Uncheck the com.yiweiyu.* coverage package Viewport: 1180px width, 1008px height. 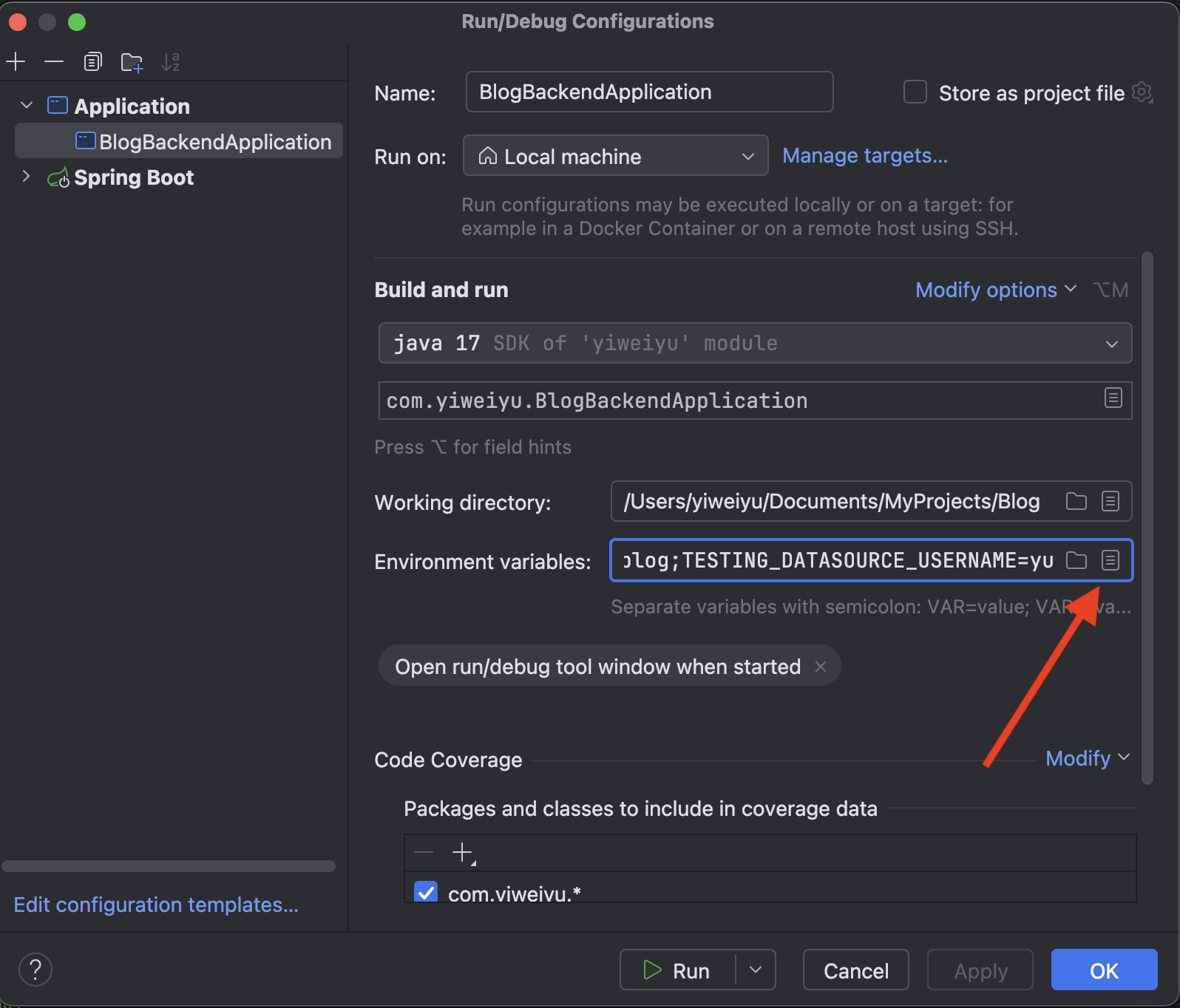pyautogui.click(x=426, y=892)
